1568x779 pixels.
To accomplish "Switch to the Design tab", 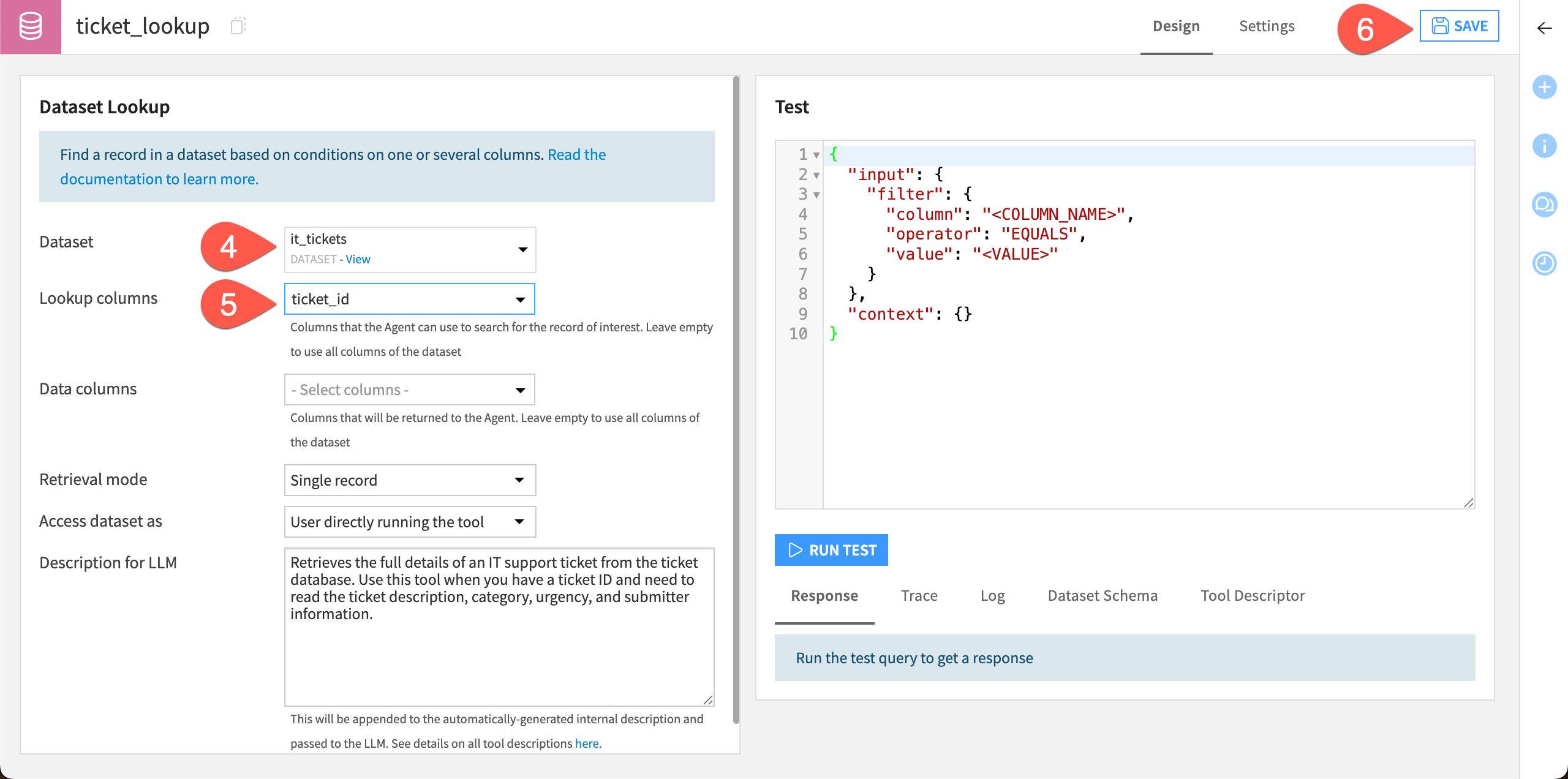I will coord(1176,26).
